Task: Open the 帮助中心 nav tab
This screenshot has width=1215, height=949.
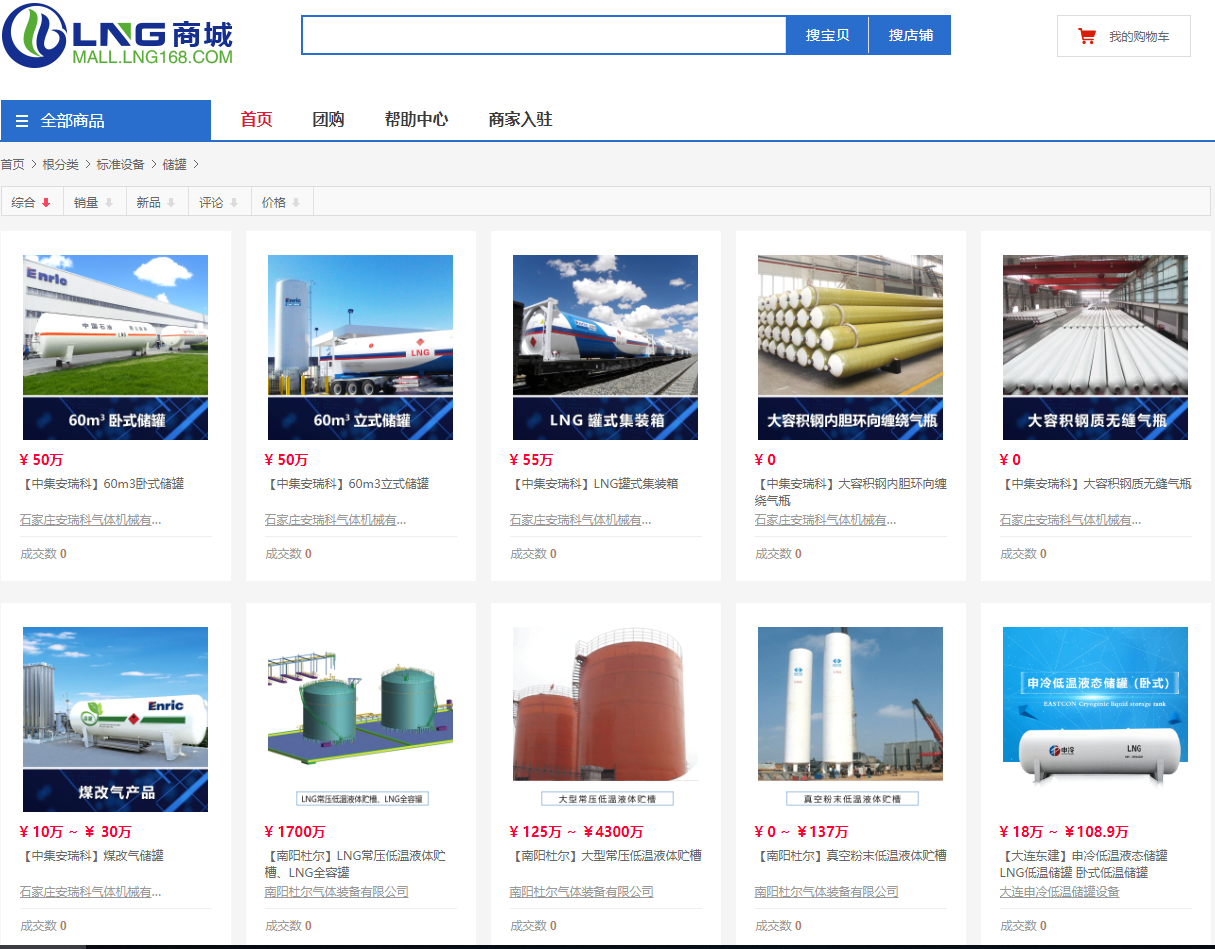Action: pos(416,120)
